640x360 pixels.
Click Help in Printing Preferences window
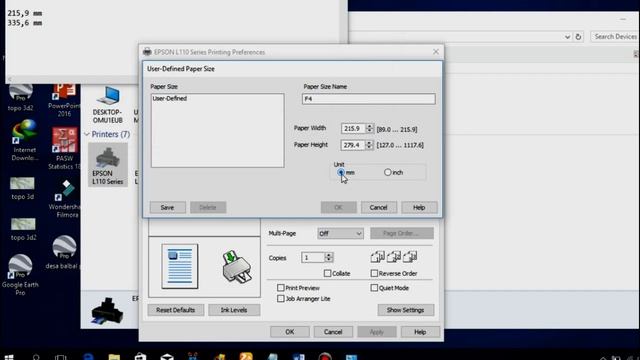420,332
